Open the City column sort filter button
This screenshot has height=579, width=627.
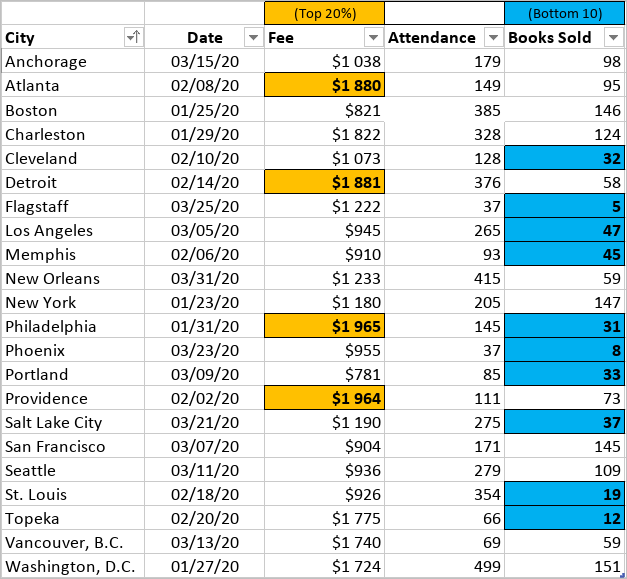[132, 38]
